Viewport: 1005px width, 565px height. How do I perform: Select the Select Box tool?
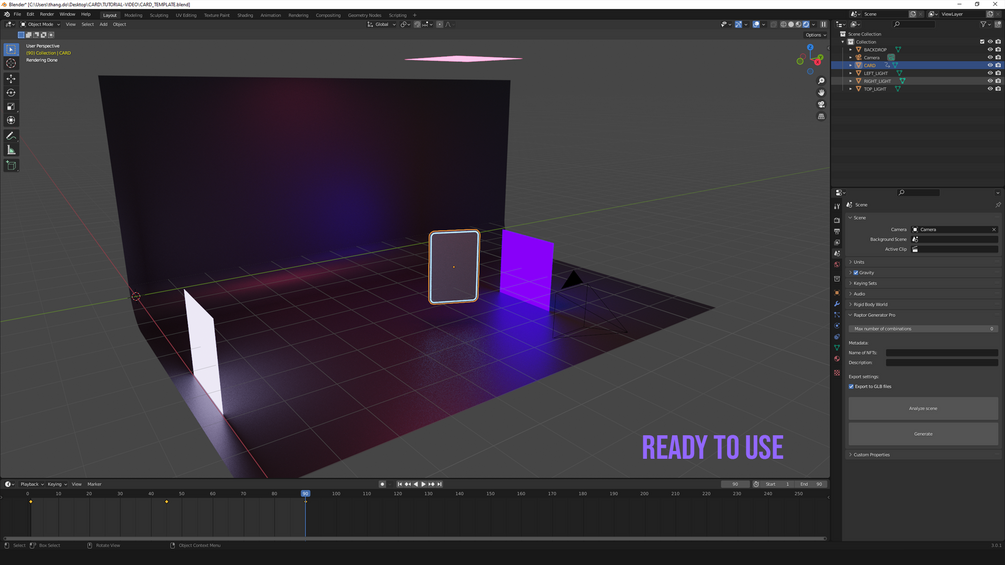pos(11,49)
